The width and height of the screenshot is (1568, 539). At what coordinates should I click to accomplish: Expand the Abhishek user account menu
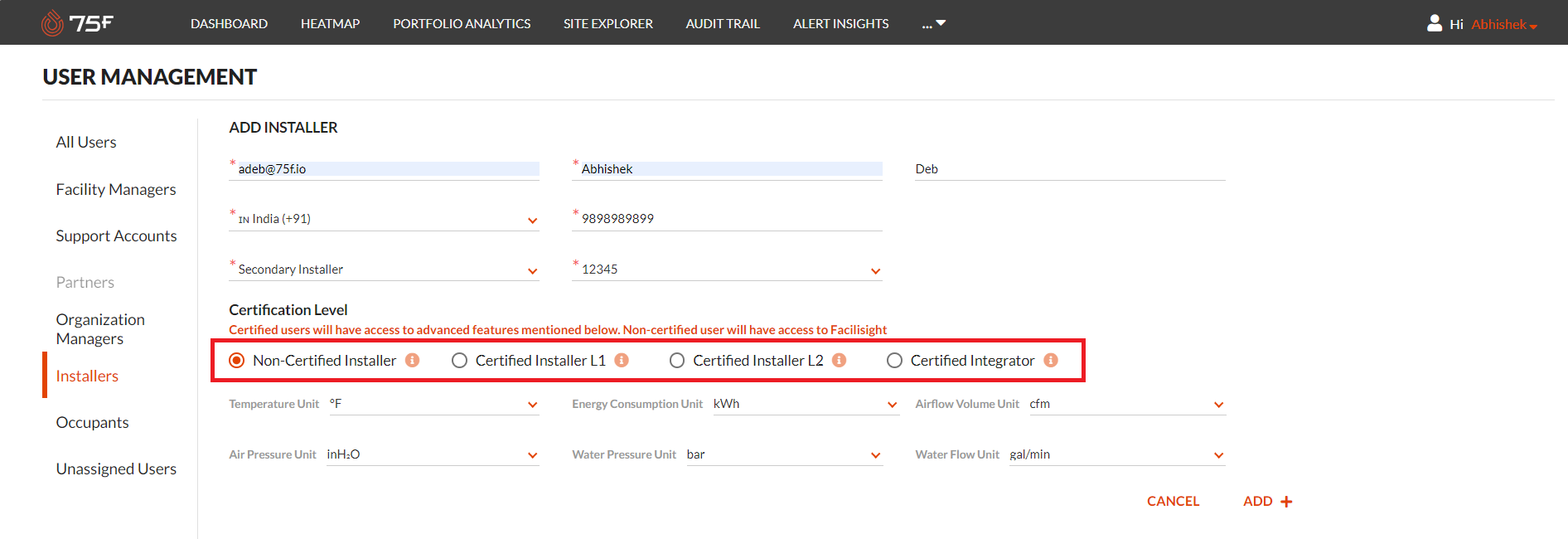(x=1504, y=24)
